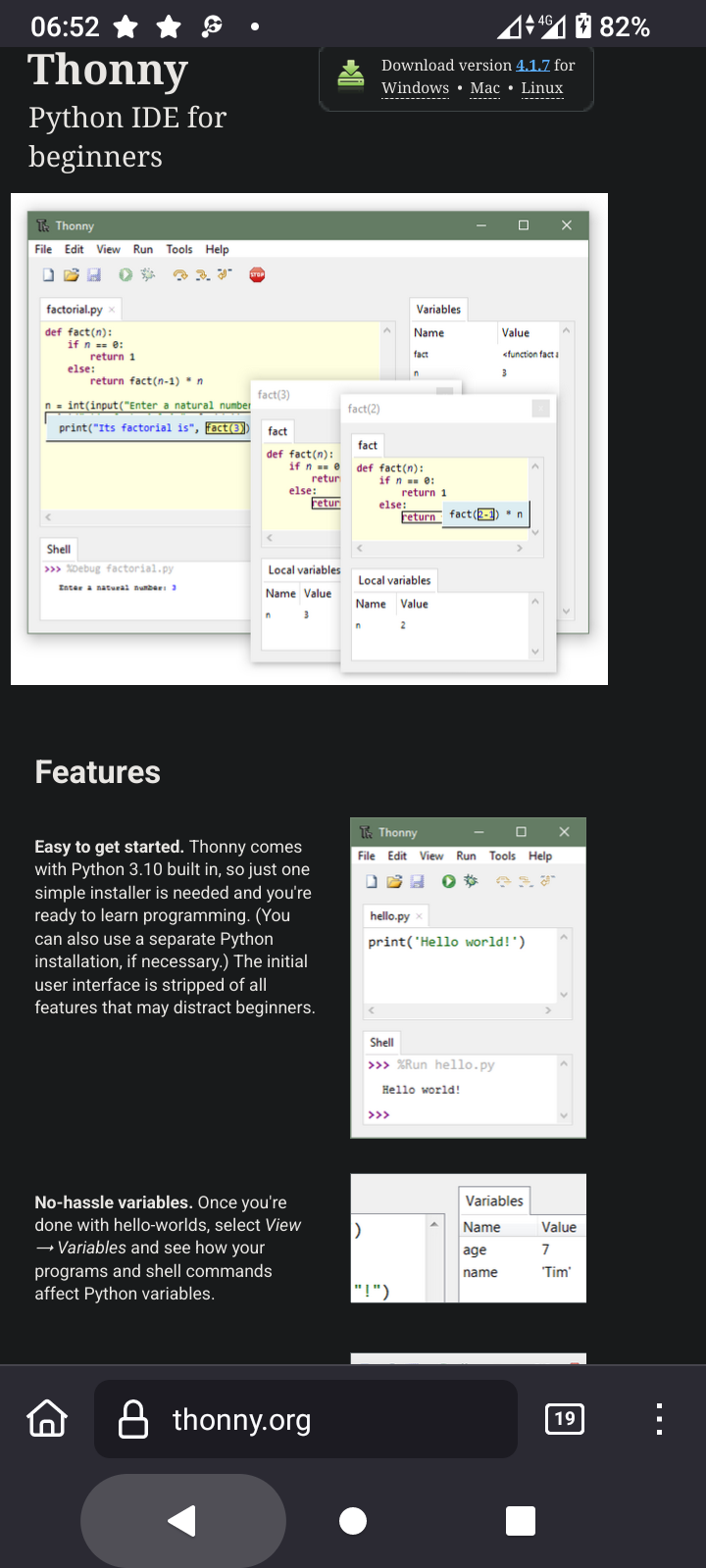The image size is (706, 1568).
Task: Open Help menu in the factorial screenshot
Action: pyautogui.click(x=217, y=250)
